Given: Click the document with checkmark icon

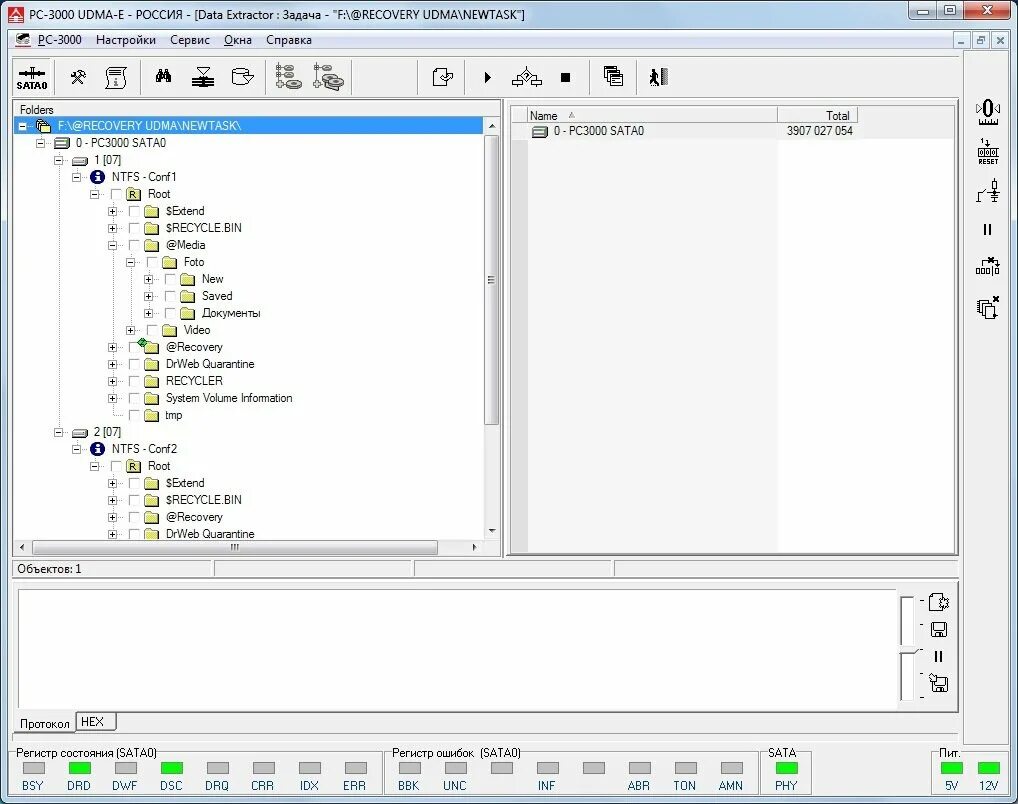Looking at the screenshot, I should click(x=443, y=77).
